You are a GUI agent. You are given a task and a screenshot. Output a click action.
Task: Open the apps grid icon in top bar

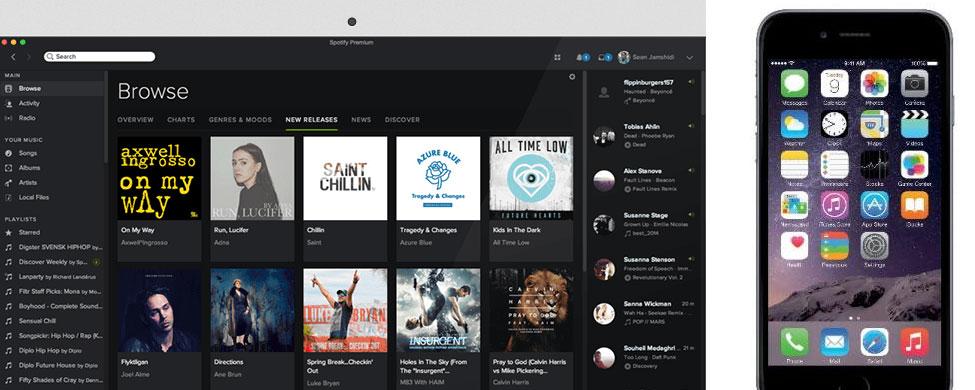(557, 57)
